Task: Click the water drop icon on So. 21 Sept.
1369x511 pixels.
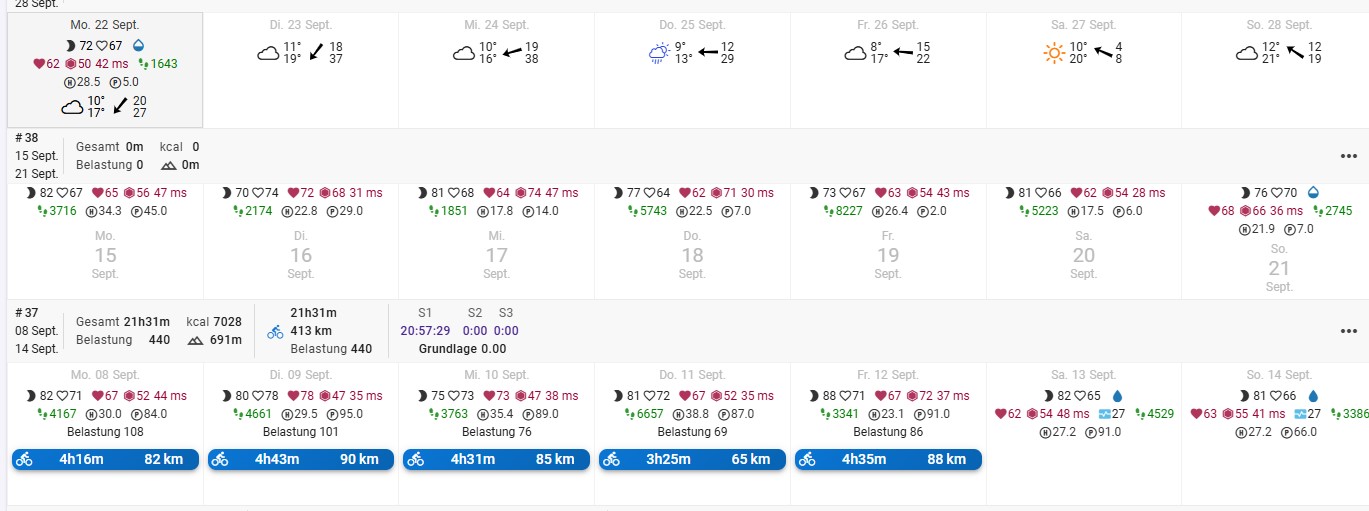Action: tap(1313, 193)
